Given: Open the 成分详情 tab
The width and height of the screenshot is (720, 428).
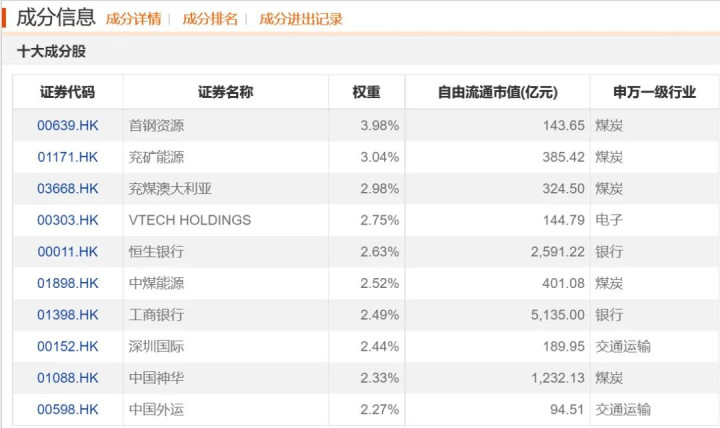Looking at the screenshot, I should [x=133, y=18].
